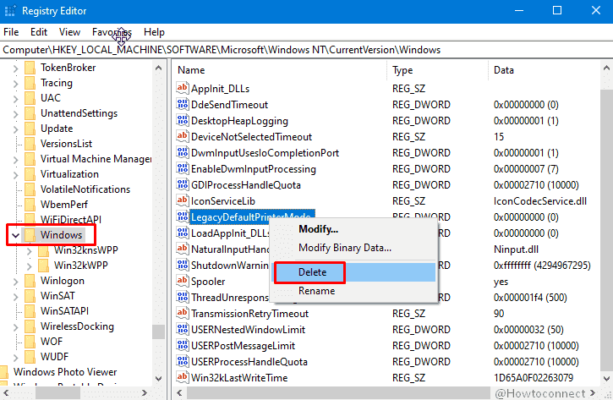Collapse the Windows key in tree
The image size is (613, 400).
tap(15, 235)
